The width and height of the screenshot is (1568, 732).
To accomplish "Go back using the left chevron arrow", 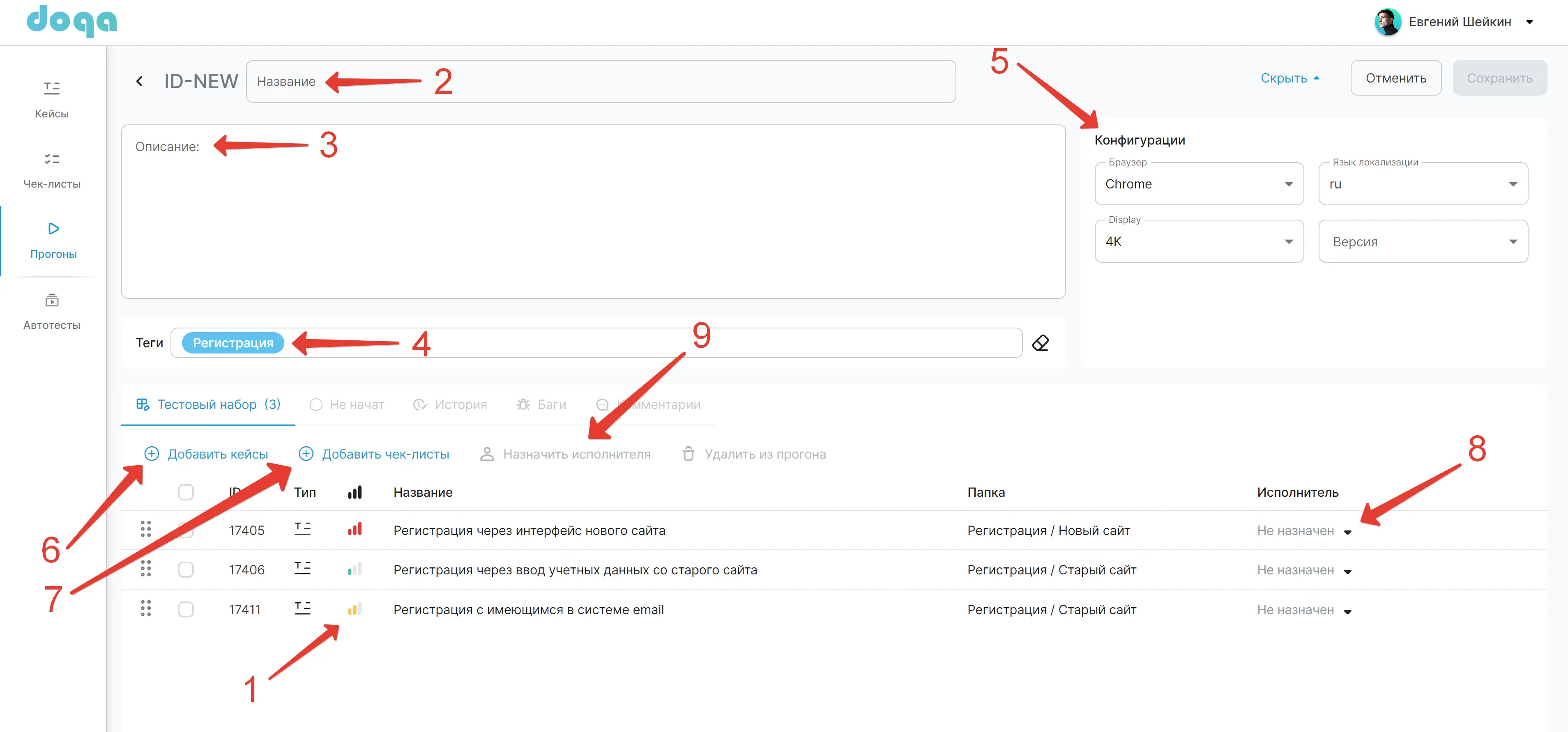I will pyautogui.click(x=139, y=81).
